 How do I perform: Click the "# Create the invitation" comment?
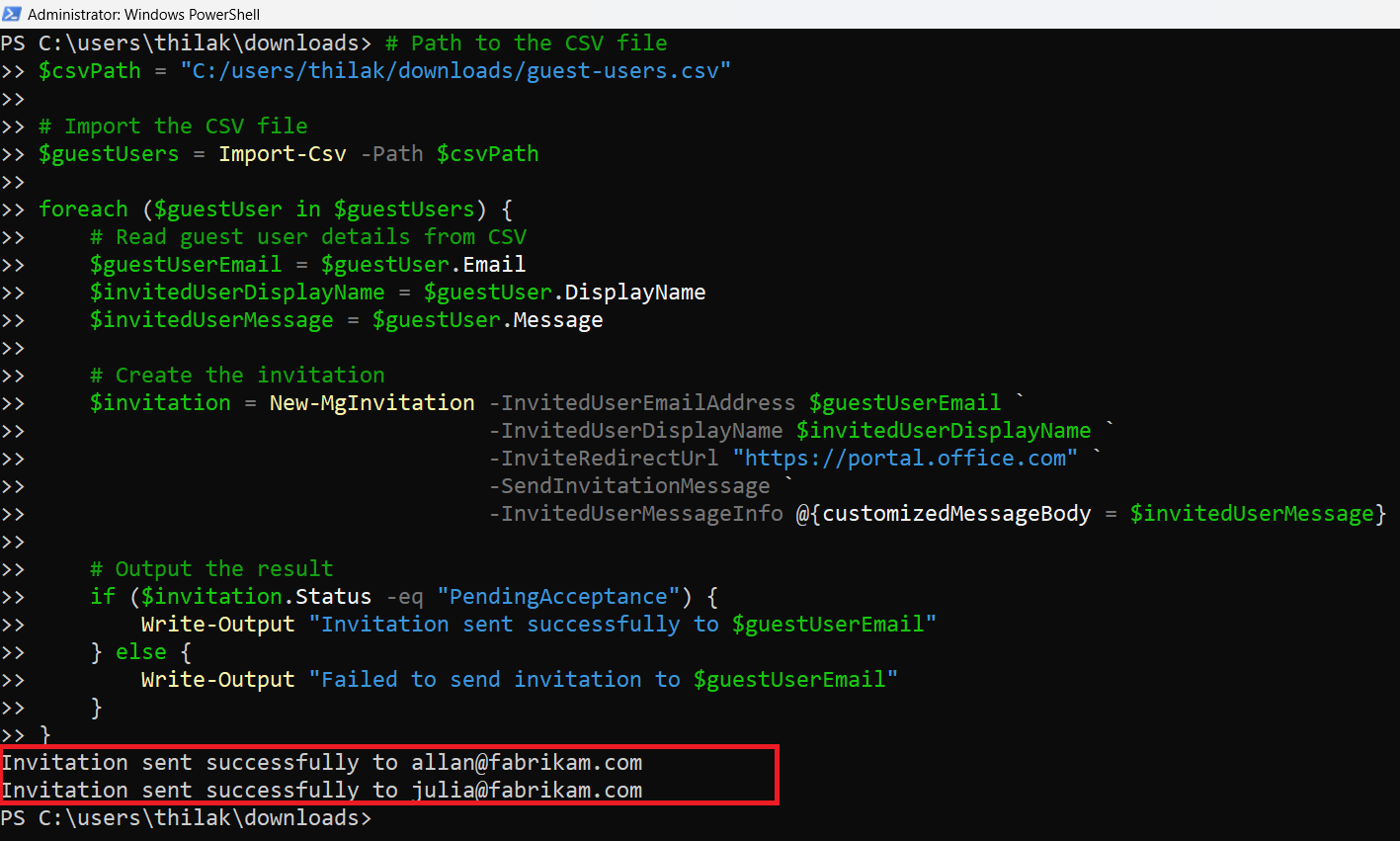coord(237,376)
